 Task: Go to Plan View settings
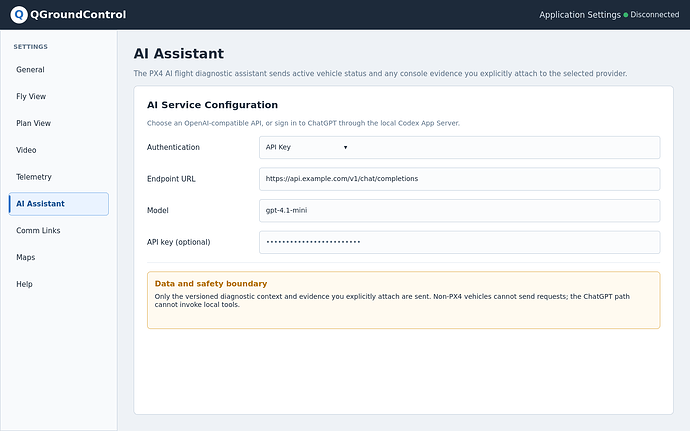59,123
